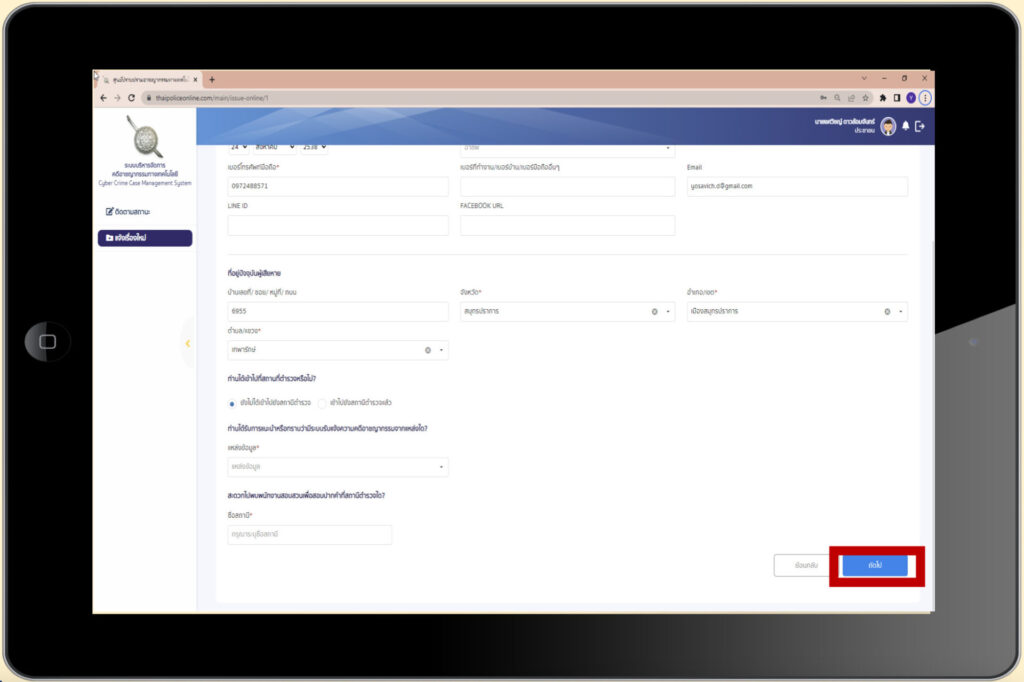Image resolution: width=1024 pixels, height=682 pixels.
Task: Collapse sidebar with the yellow chevron
Action: click(187, 344)
